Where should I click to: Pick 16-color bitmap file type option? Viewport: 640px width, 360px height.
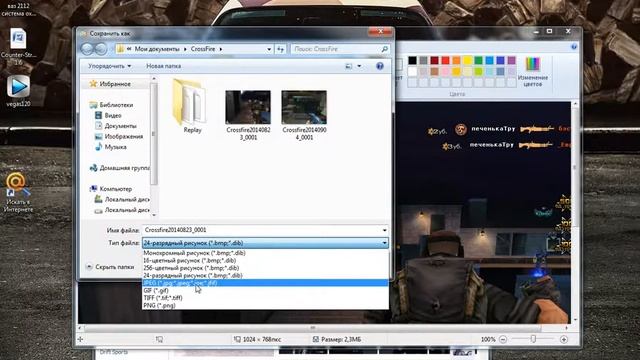click(265, 260)
